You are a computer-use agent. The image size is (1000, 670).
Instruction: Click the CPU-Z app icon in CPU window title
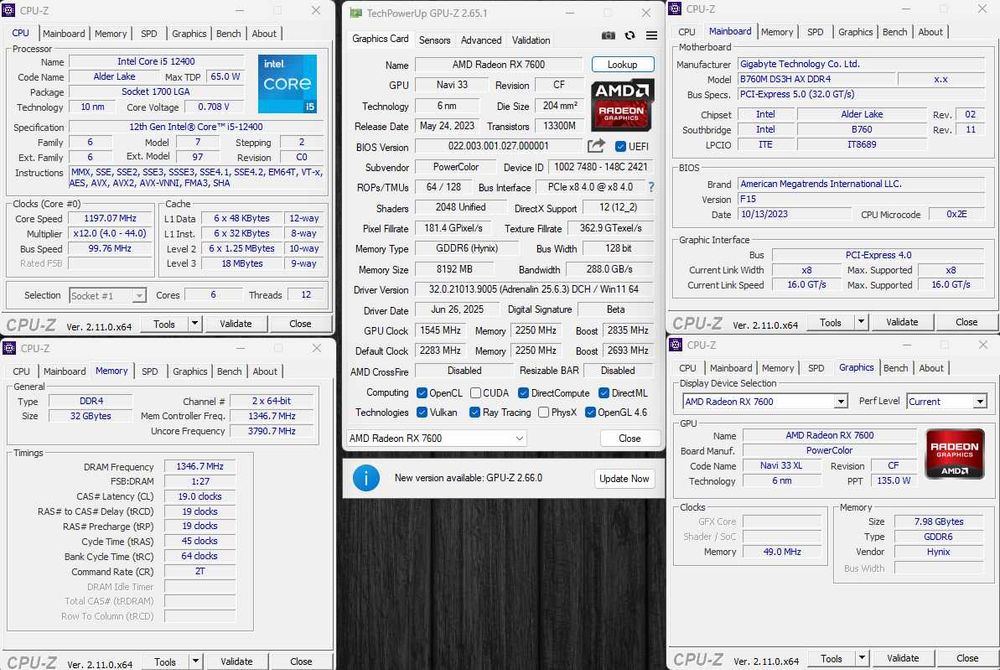coord(9,10)
